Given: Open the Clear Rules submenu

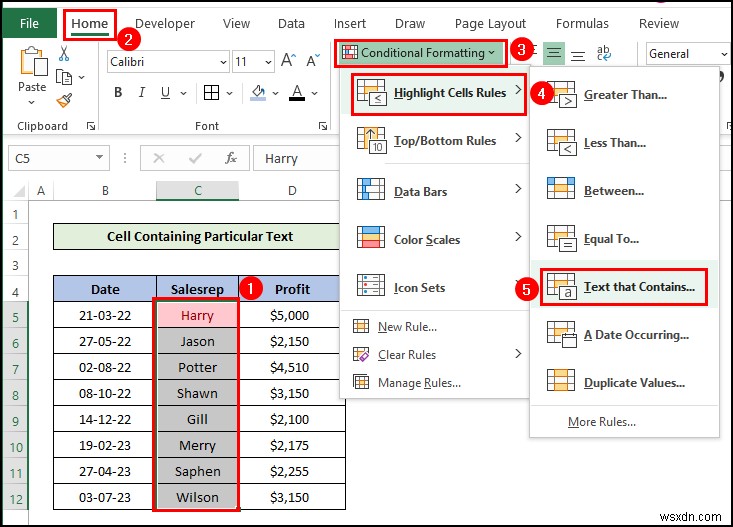Looking at the screenshot, I should (x=438, y=354).
